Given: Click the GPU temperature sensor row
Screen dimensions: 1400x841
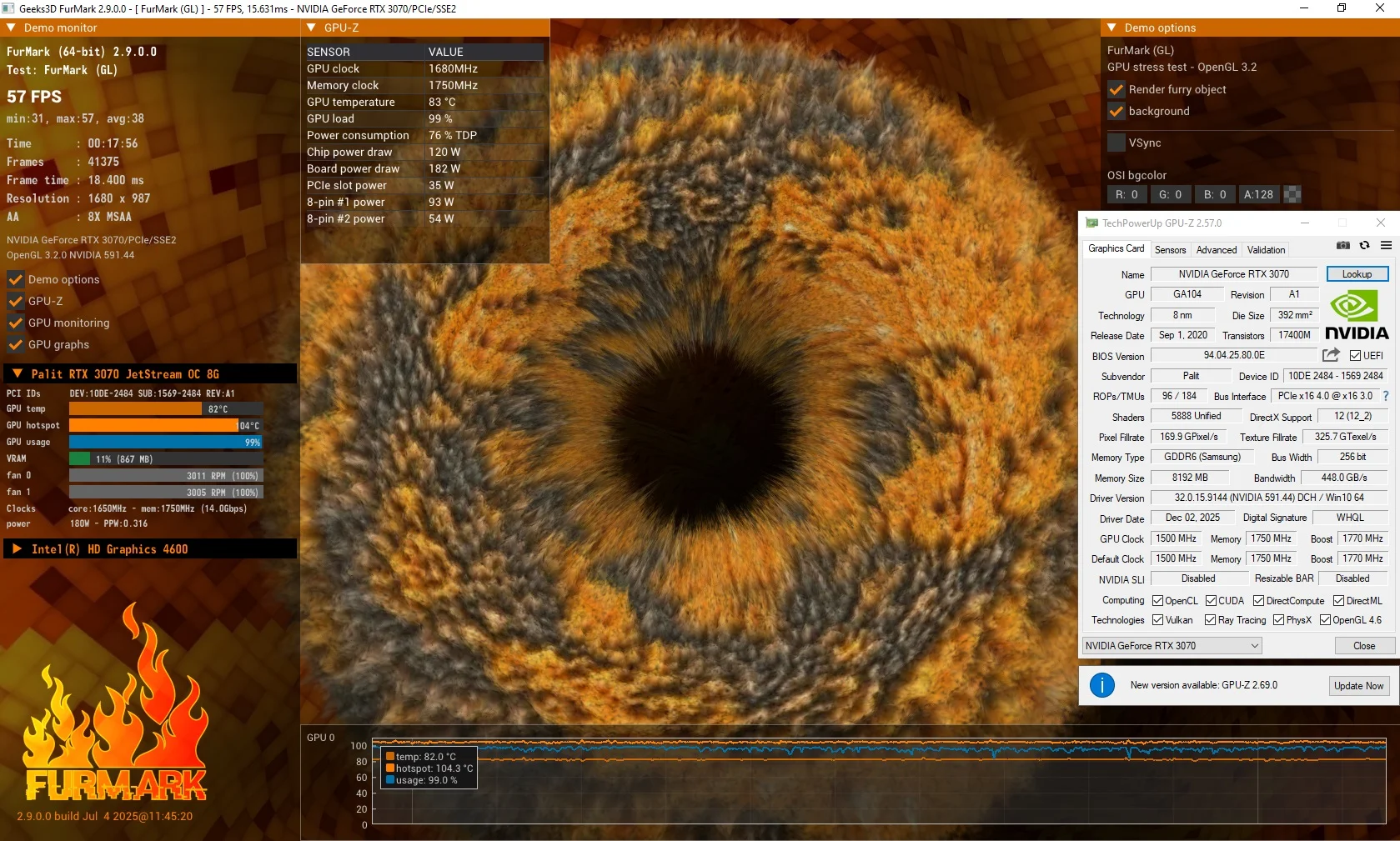Looking at the screenshot, I should click(424, 102).
